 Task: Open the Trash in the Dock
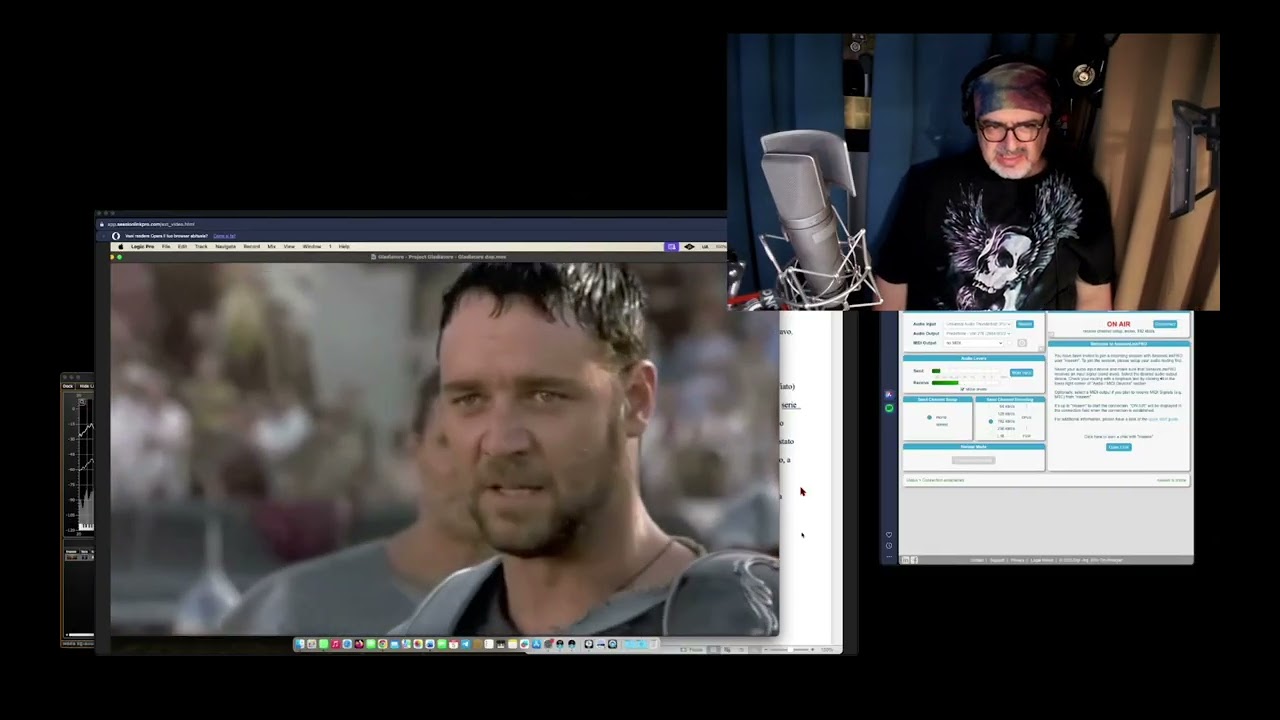pyautogui.click(x=653, y=644)
